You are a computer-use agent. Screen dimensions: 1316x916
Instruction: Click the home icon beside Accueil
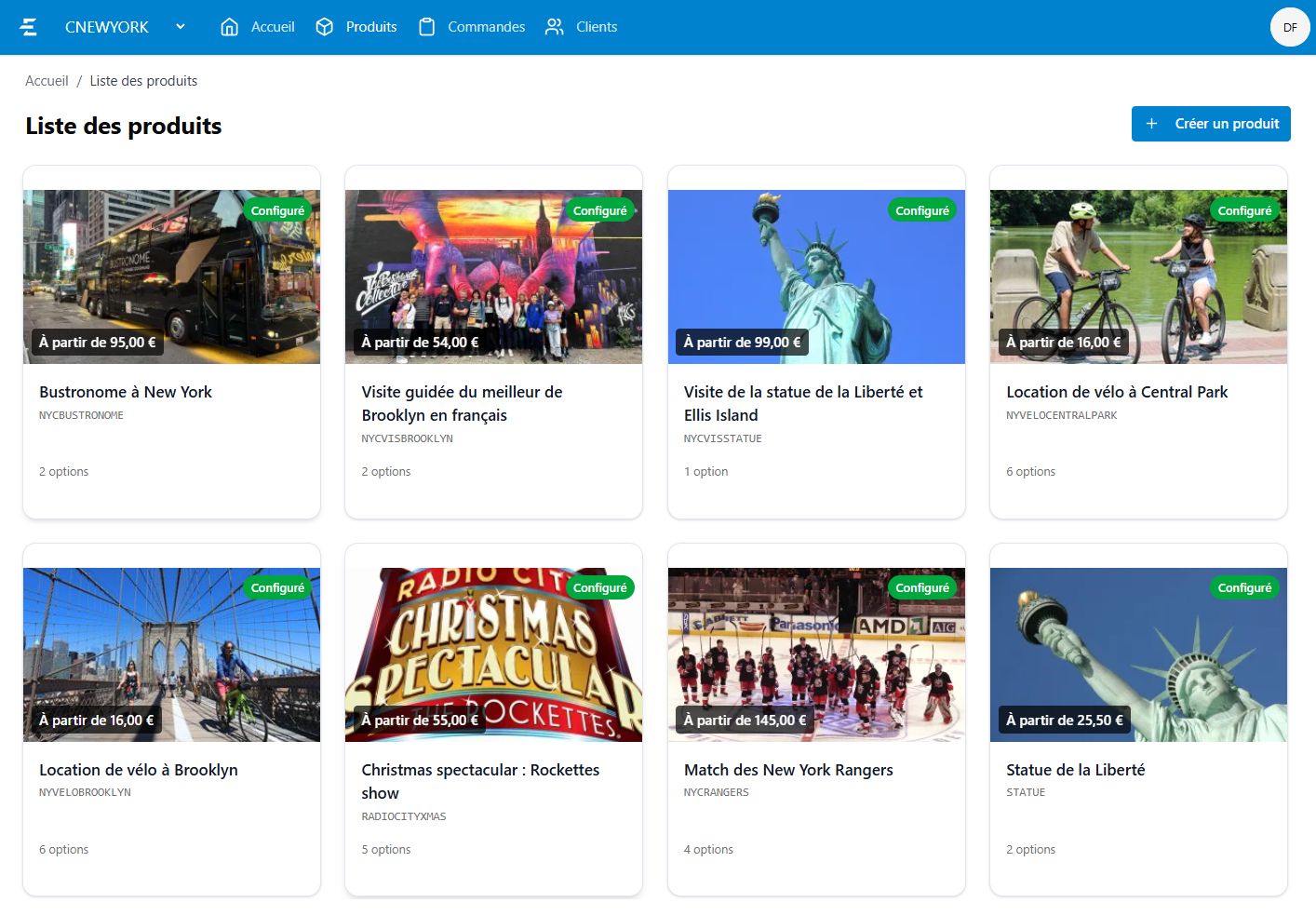(x=229, y=27)
